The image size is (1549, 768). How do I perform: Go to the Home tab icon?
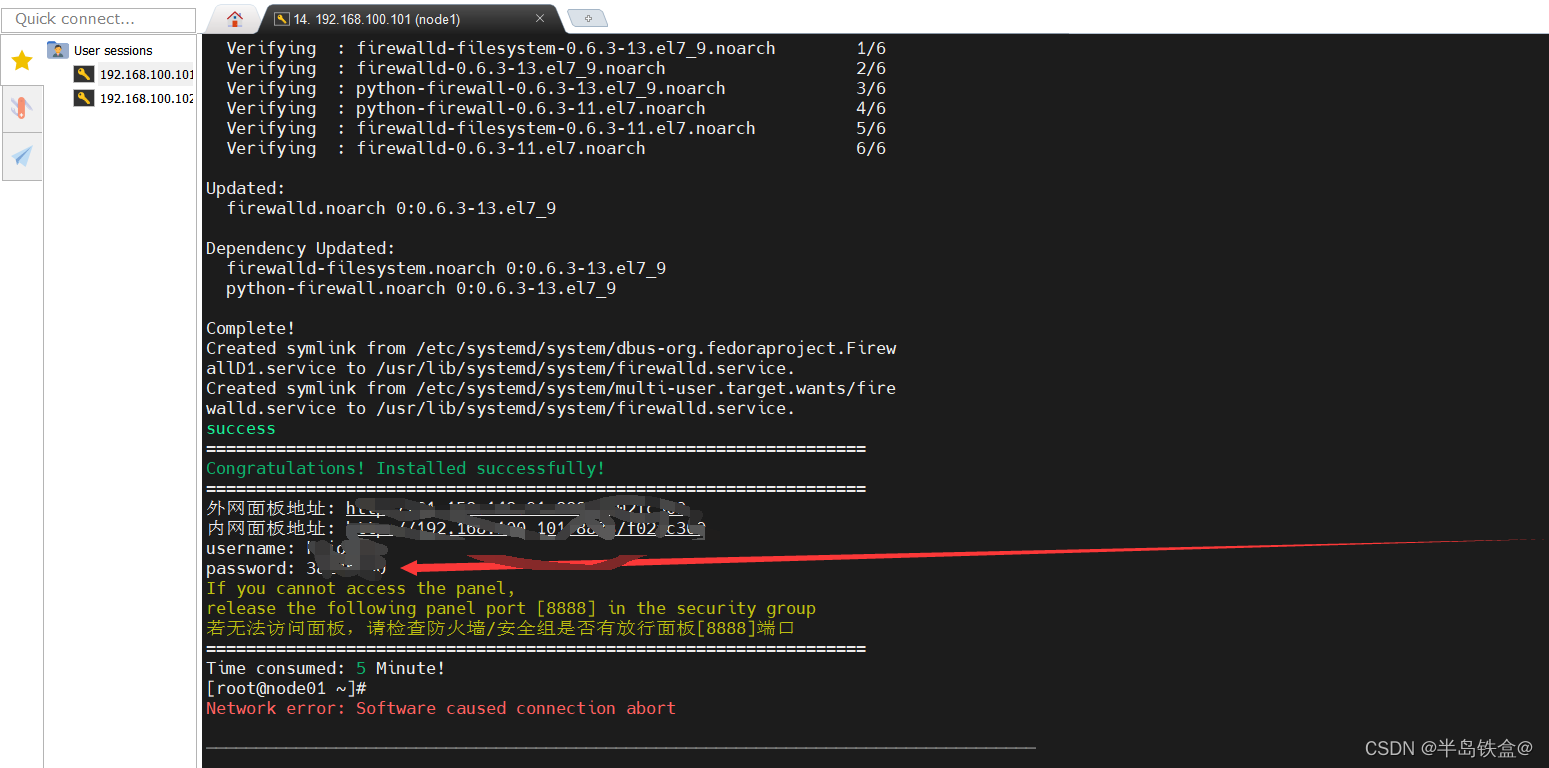pos(235,19)
